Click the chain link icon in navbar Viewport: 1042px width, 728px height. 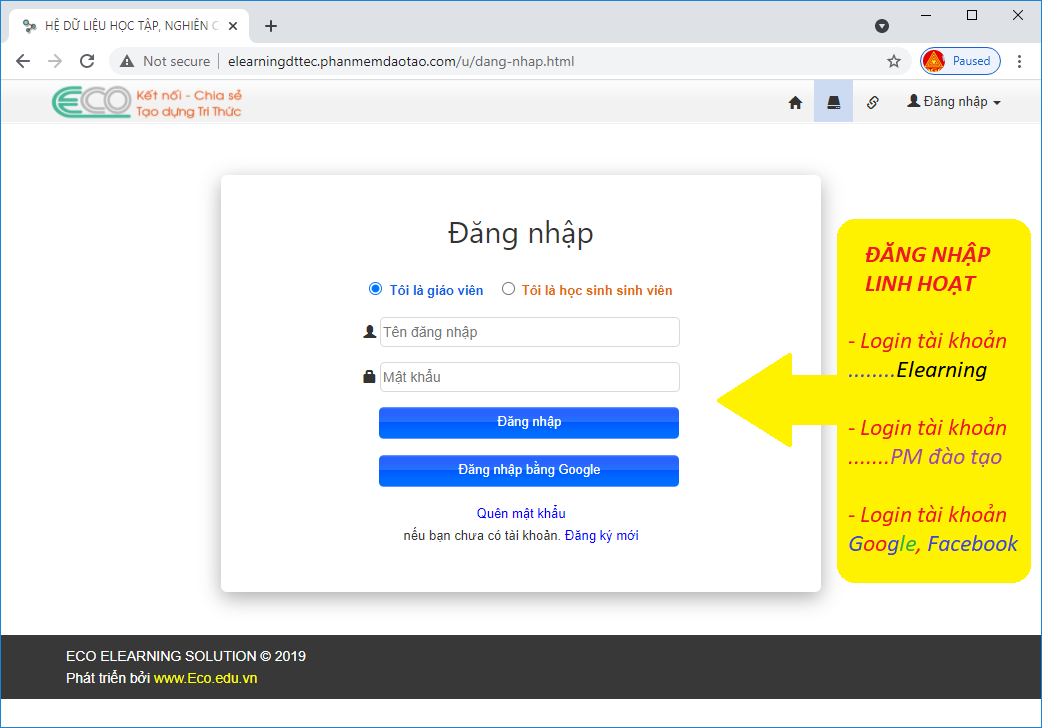coord(872,102)
